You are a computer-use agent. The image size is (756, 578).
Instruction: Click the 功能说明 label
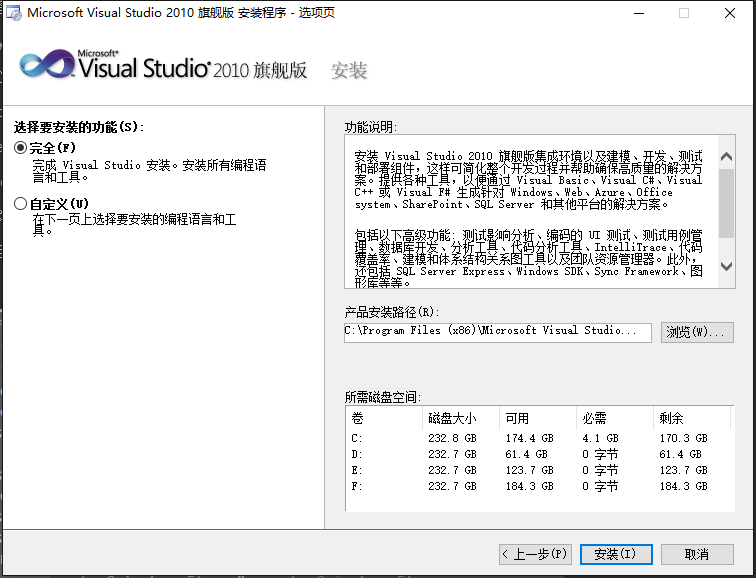click(x=371, y=127)
